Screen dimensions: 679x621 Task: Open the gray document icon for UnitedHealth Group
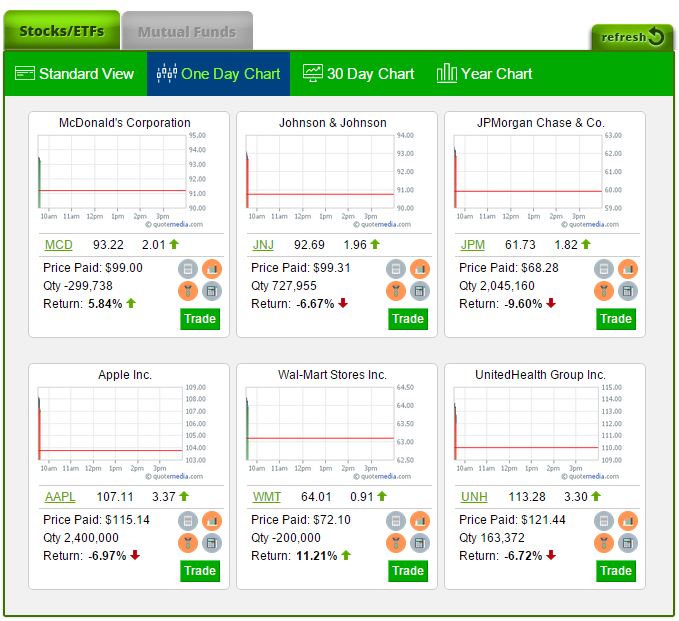[x=604, y=521]
